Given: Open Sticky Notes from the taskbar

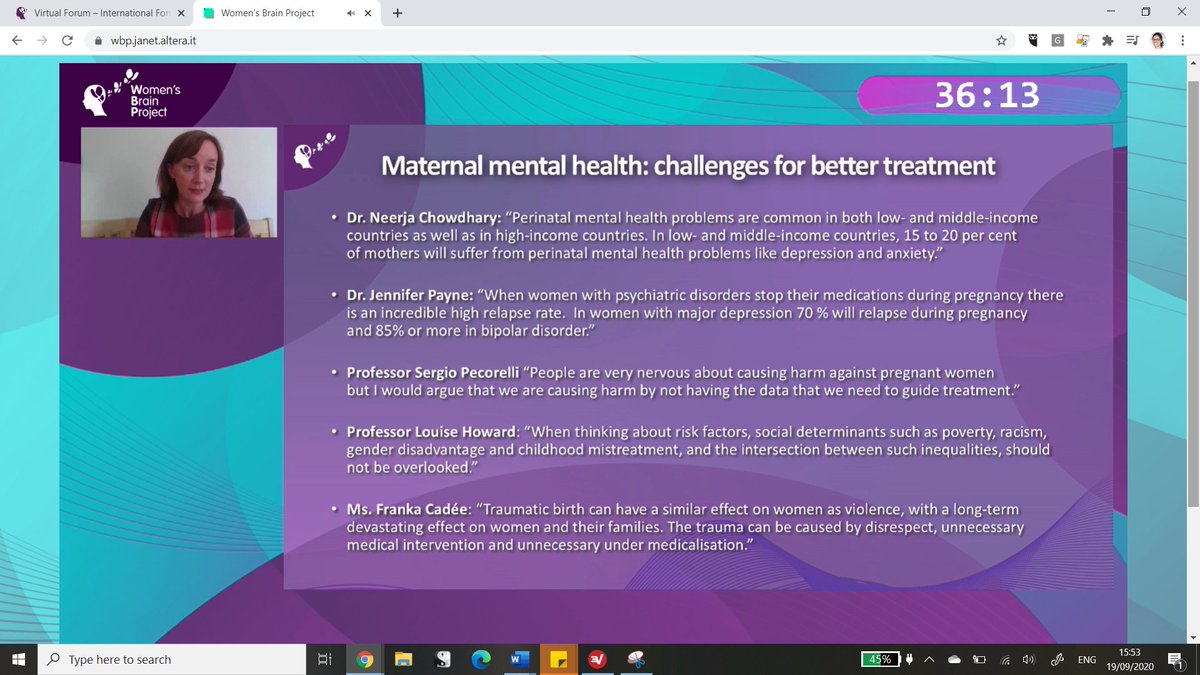Looking at the screenshot, I should coord(559,659).
